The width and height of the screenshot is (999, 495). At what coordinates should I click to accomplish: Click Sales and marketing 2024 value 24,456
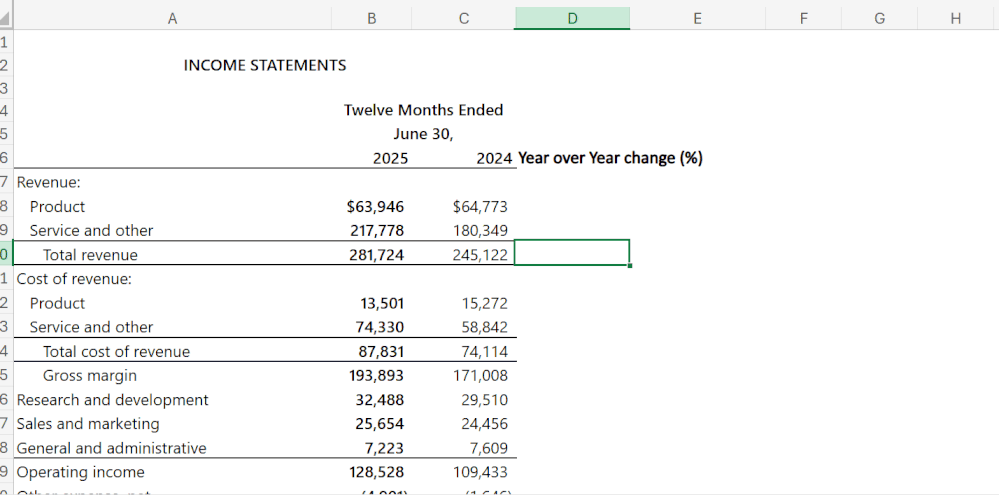[484, 424]
